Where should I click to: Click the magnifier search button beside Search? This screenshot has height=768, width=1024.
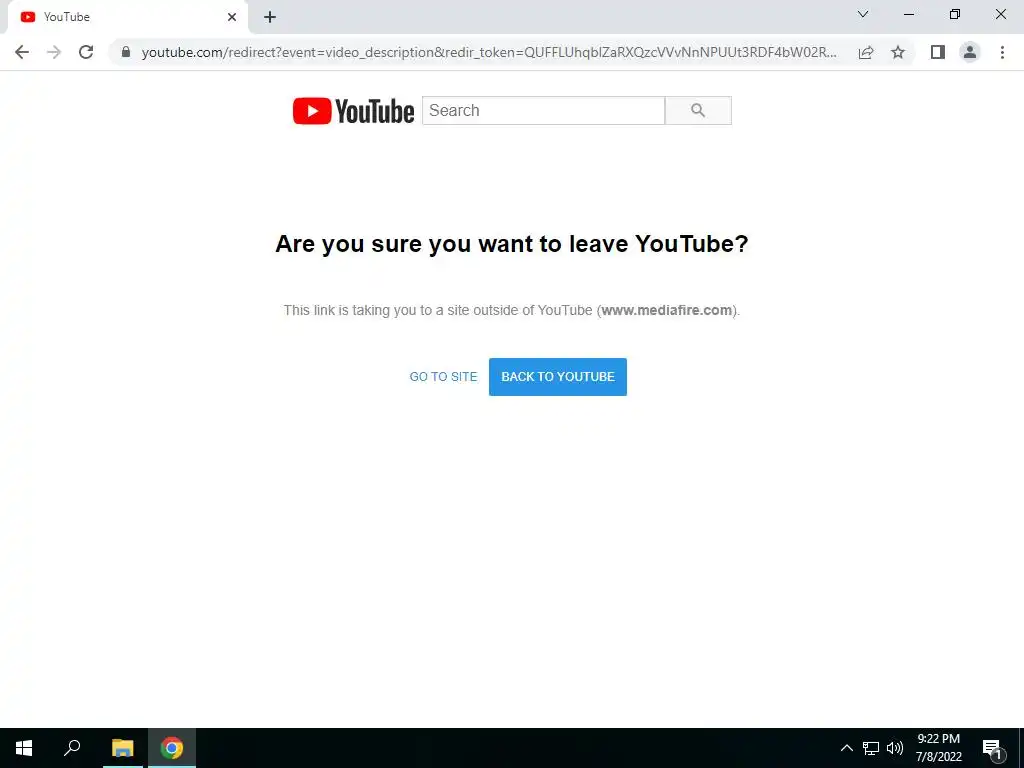pyautogui.click(x=698, y=110)
